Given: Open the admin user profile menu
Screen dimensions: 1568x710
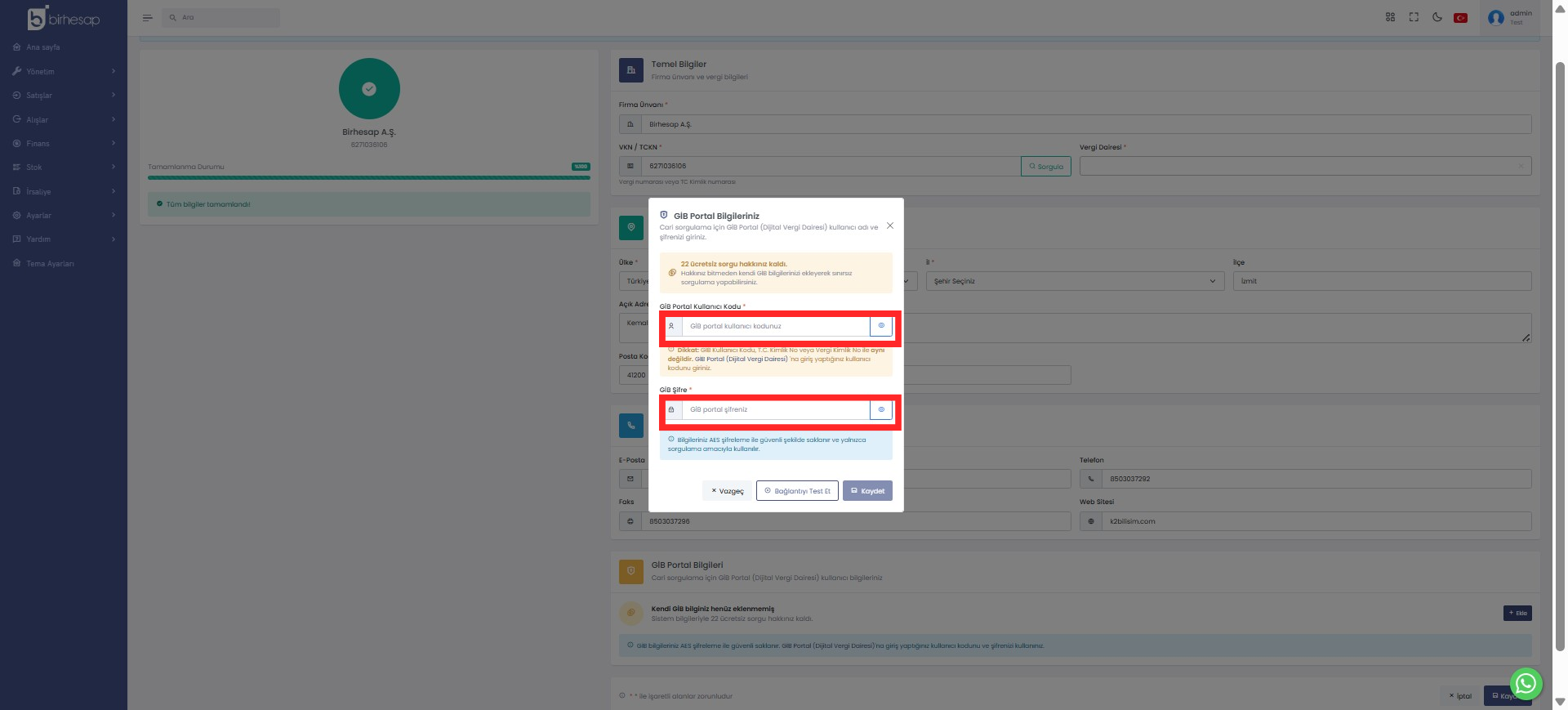Looking at the screenshot, I should click(x=1510, y=17).
